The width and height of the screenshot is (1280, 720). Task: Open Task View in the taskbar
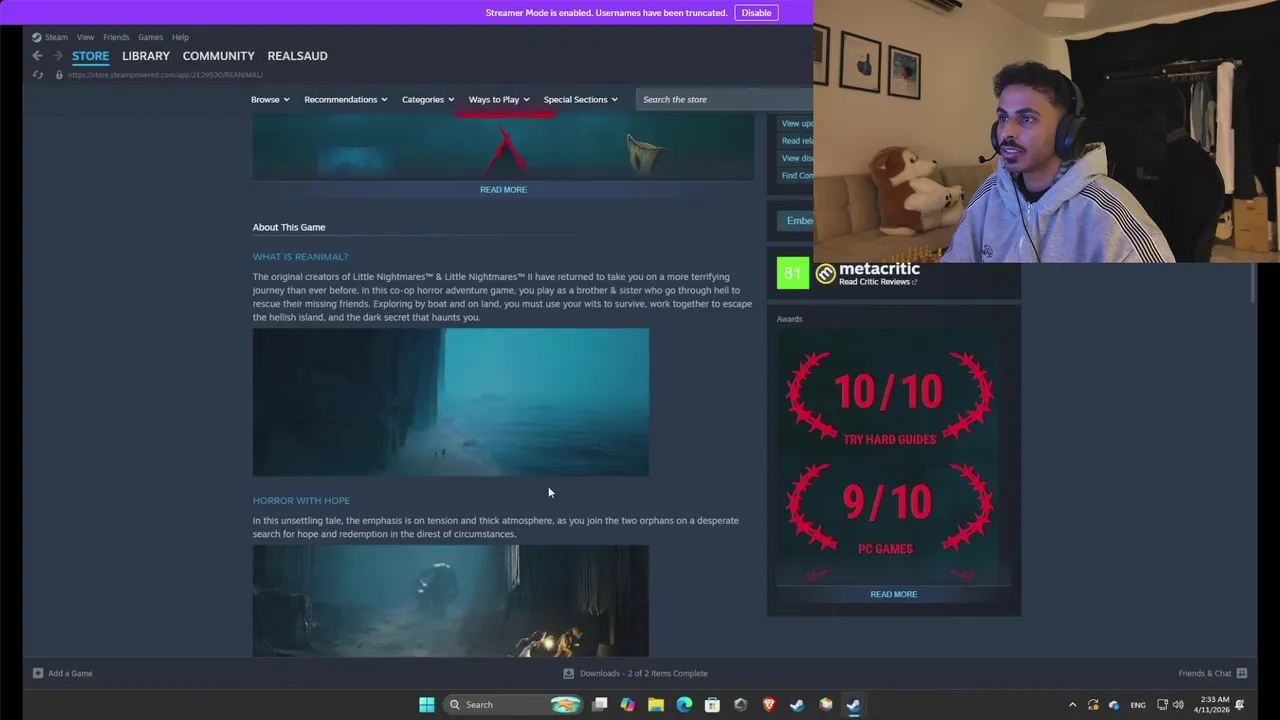600,704
